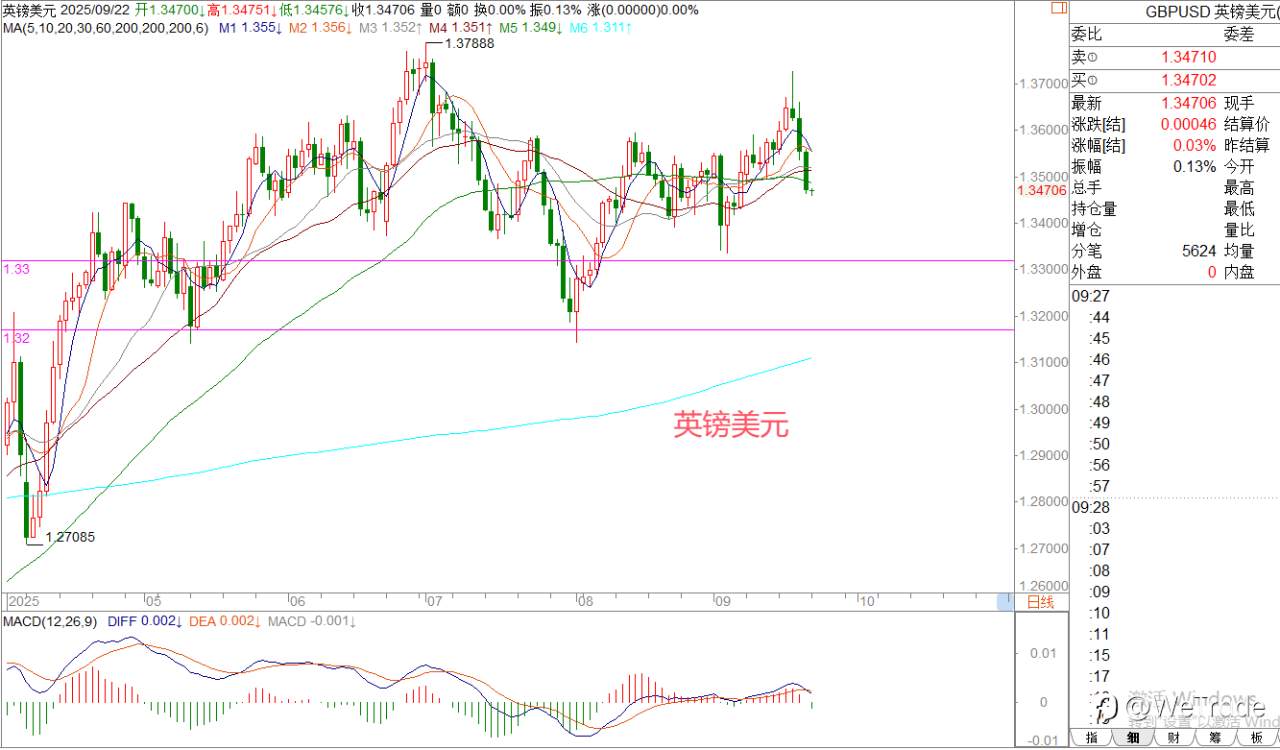Viewport: 1280px width, 750px height.
Task: Click the DIFF 0.002 value label
Action: [x=144, y=621]
